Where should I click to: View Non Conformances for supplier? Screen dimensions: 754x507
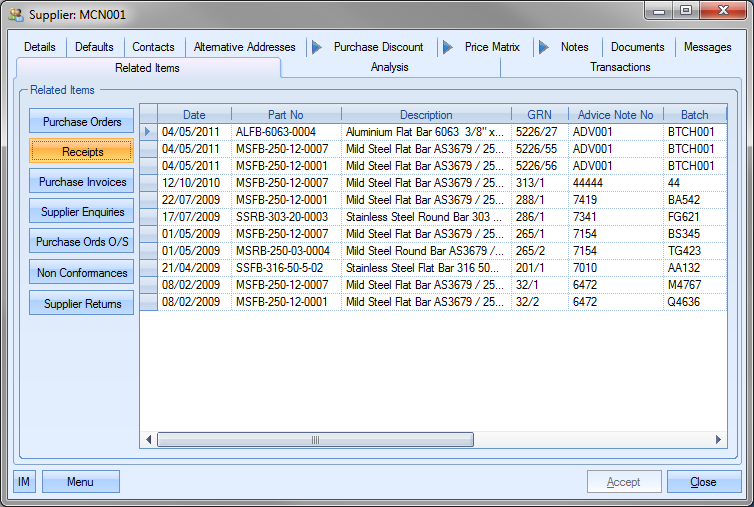click(x=82, y=273)
